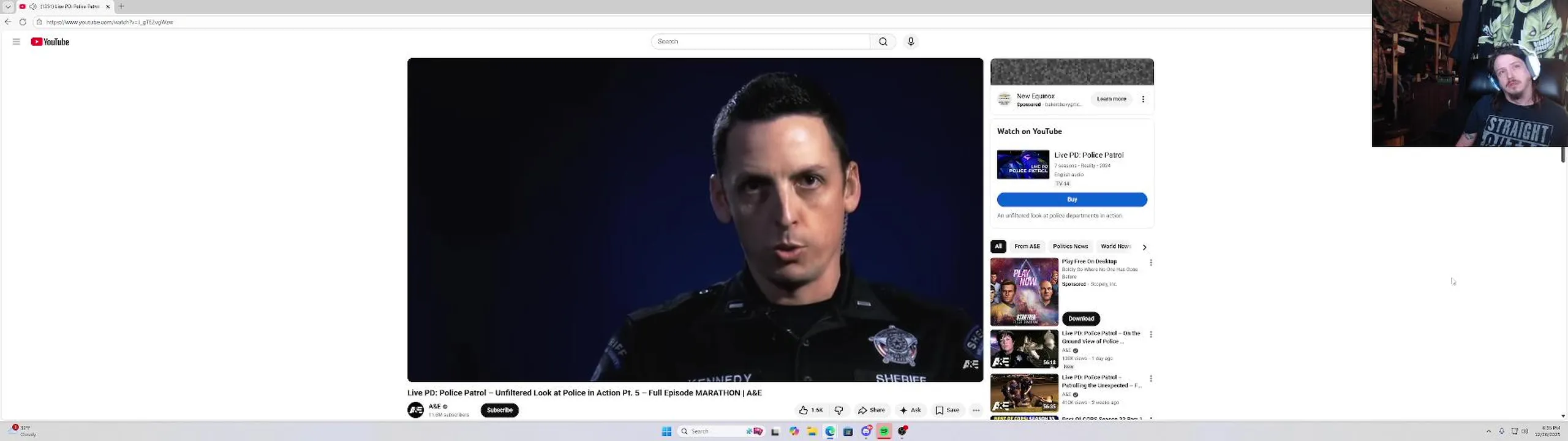The height and width of the screenshot is (441, 1568).
Task: Select the All filter chip
Action: (998, 247)
